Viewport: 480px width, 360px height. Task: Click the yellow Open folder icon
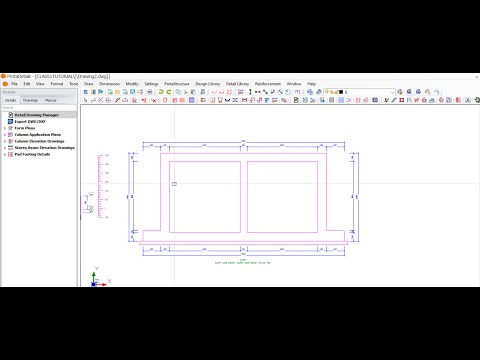click(x=117, y=92)
